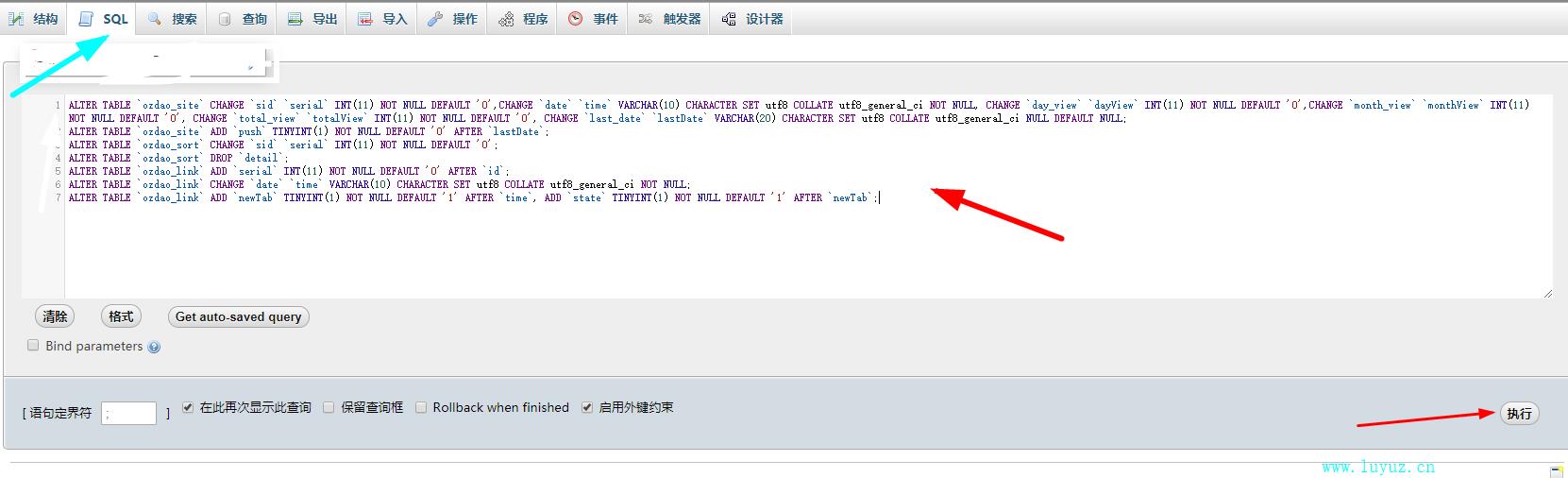Screen dimensions: 1568x478
Task: Click the Get auto-saved query button
Action: (x=238, y=316)
